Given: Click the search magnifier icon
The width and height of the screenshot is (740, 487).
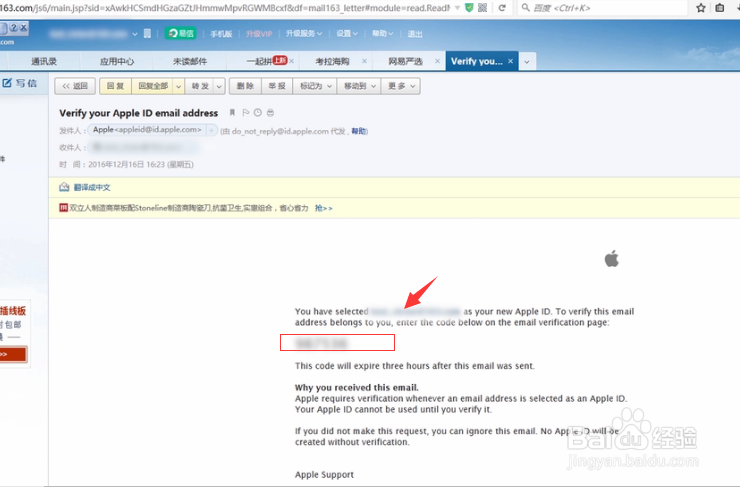Looking at the screenshot, I should (525, 8).
